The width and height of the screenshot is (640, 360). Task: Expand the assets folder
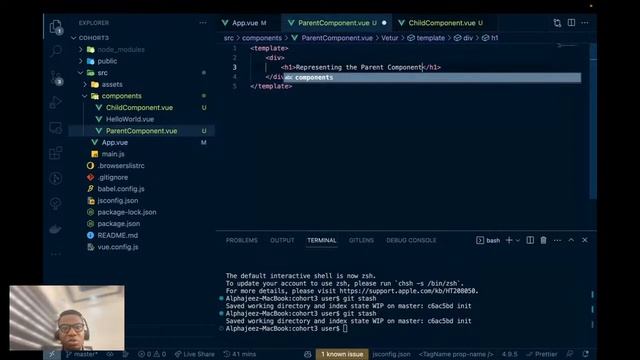tap(85, 84)
